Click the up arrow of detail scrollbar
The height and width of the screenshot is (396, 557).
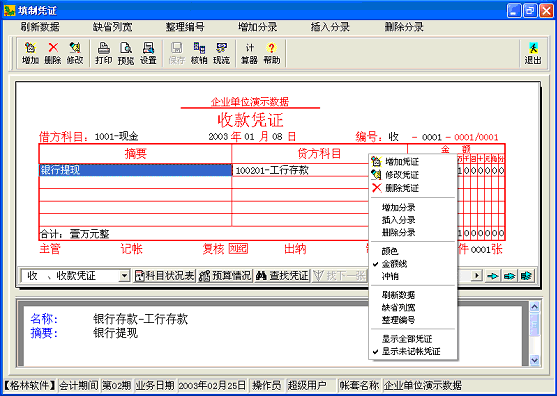pos(535,307)
